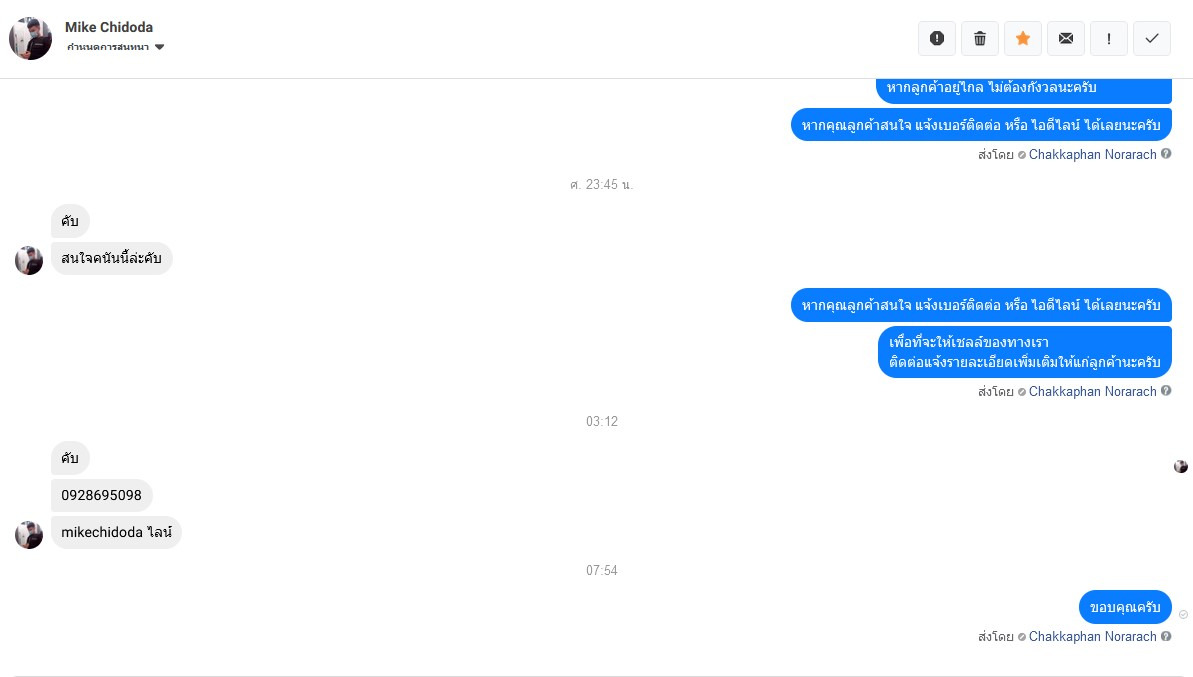Open Chakkaphan Norarach link under middle messages
This screenshot has height=677, width=1193.
(1093, 392)
